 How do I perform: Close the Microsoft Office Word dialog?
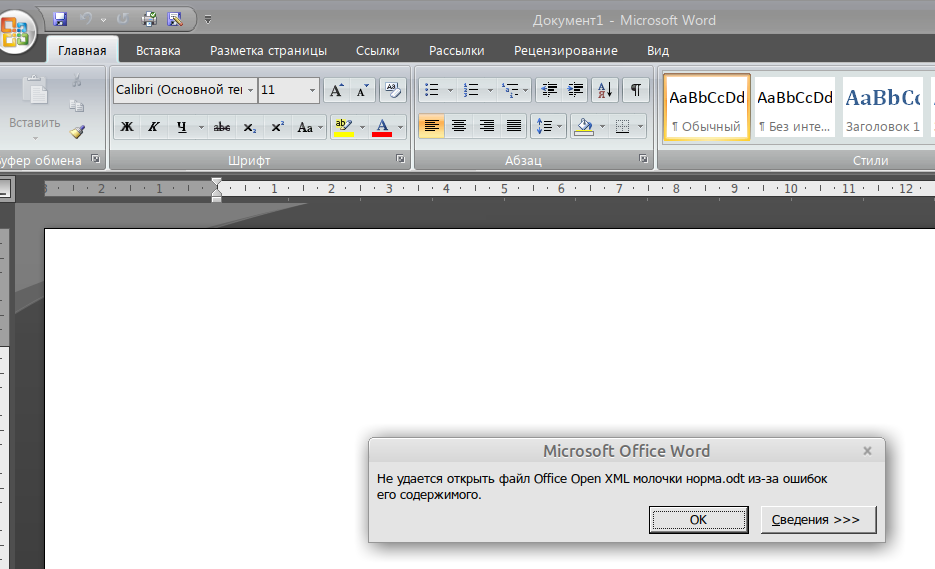(868, 452)
